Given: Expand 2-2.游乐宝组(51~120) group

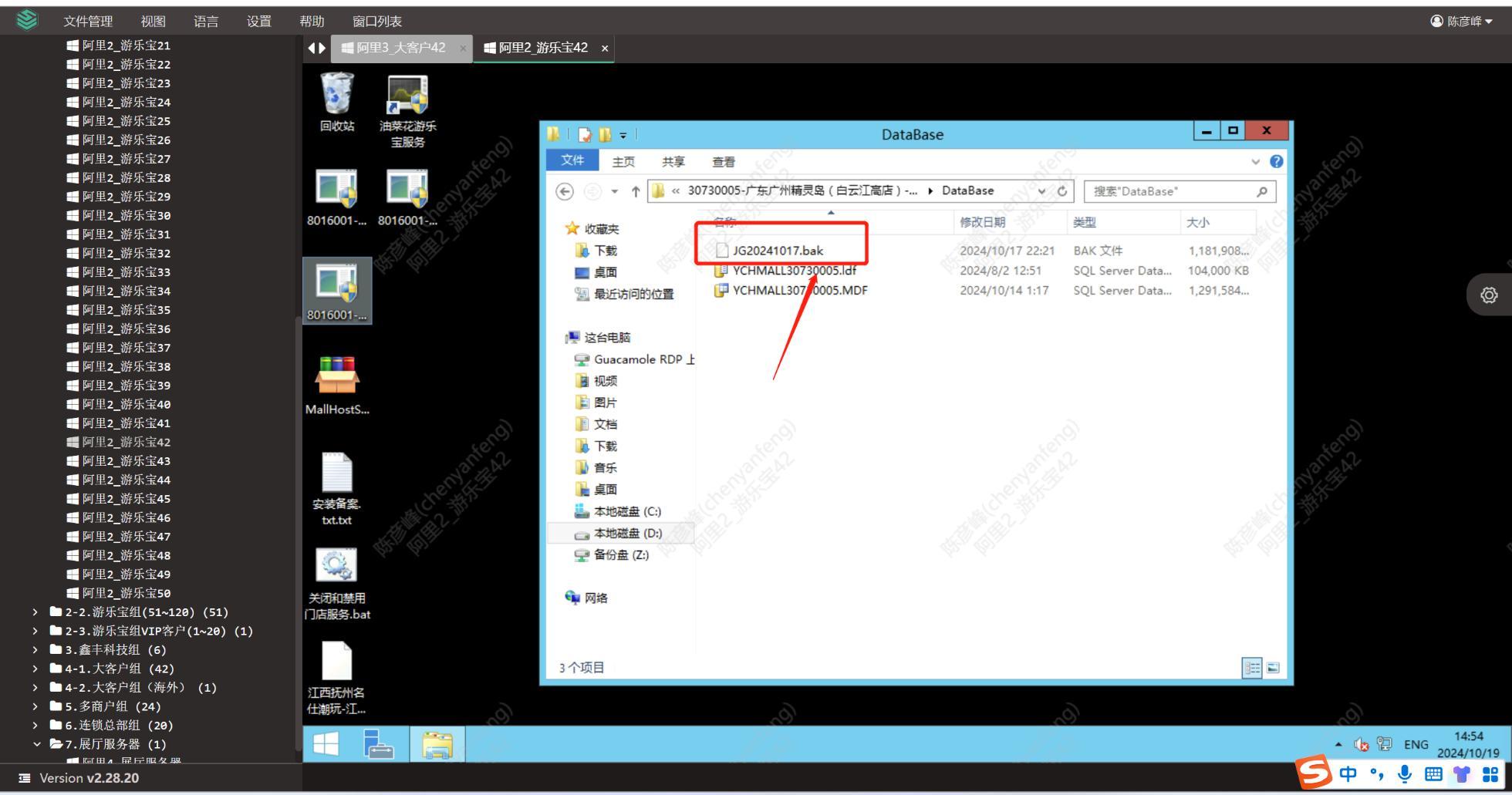Looking at the screenshot, I should 35,612.
